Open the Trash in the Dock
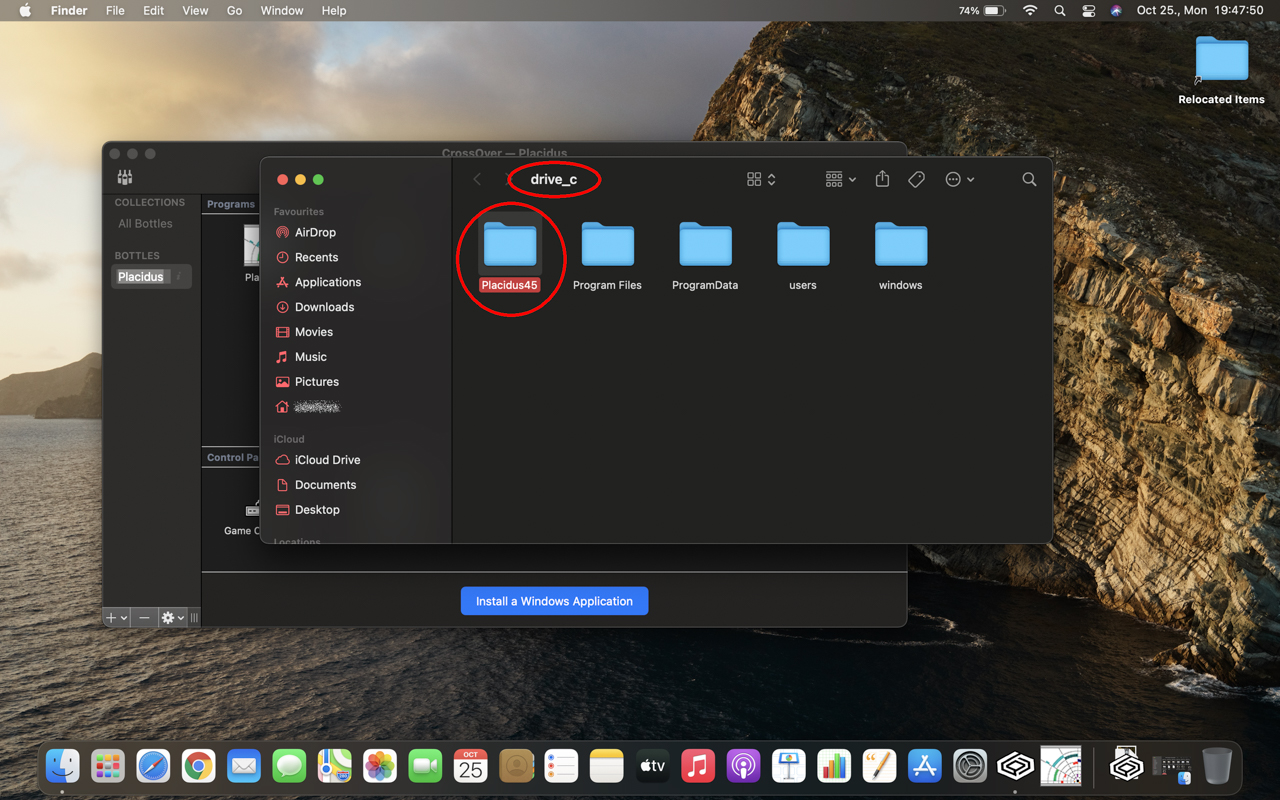The height and width of the screenshot is (800, 1280). tap(1217, 766)
